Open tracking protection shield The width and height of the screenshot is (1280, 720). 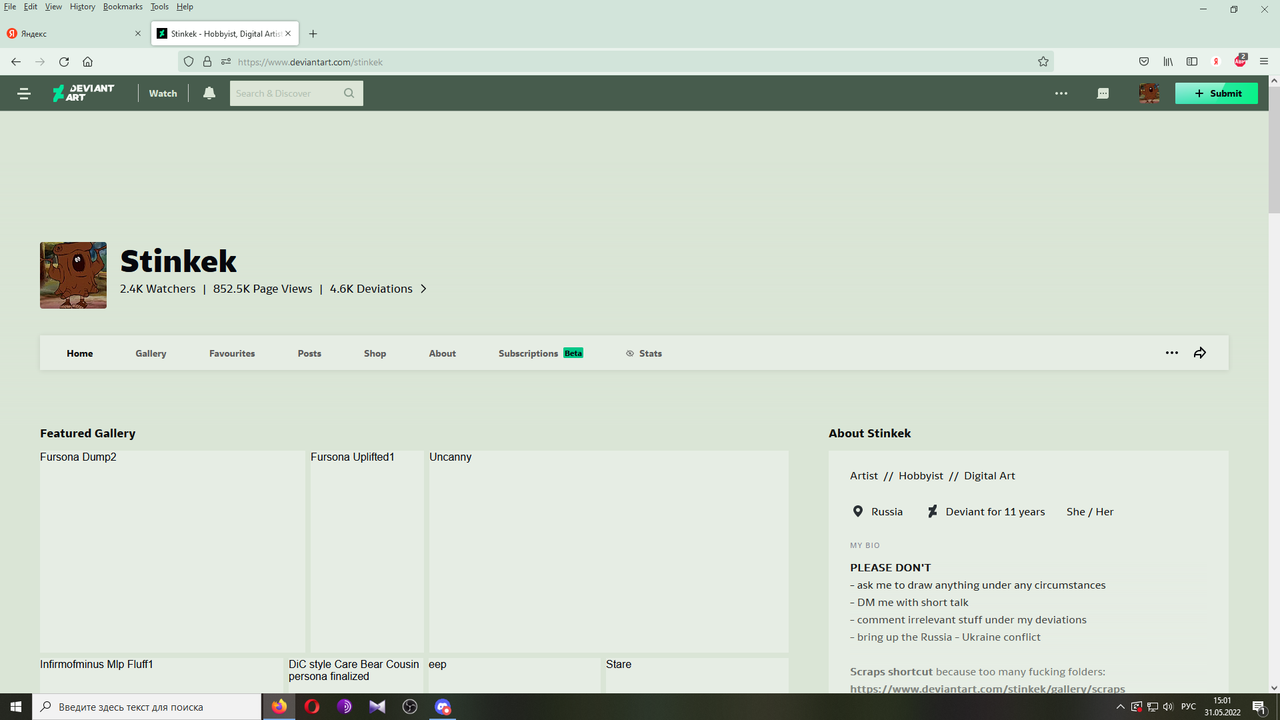pos(189,61)
